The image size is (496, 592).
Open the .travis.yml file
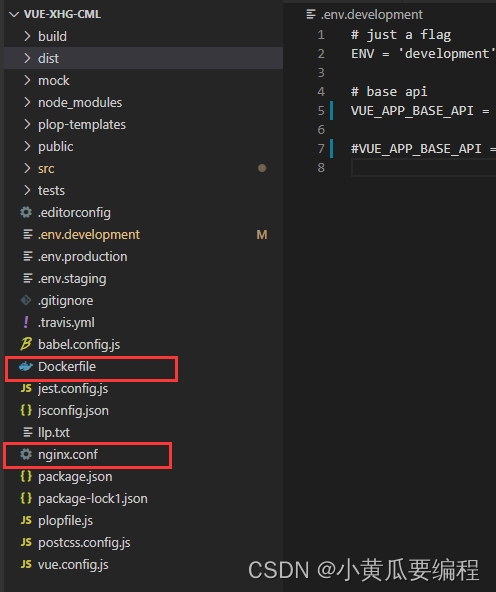(66, 322)
